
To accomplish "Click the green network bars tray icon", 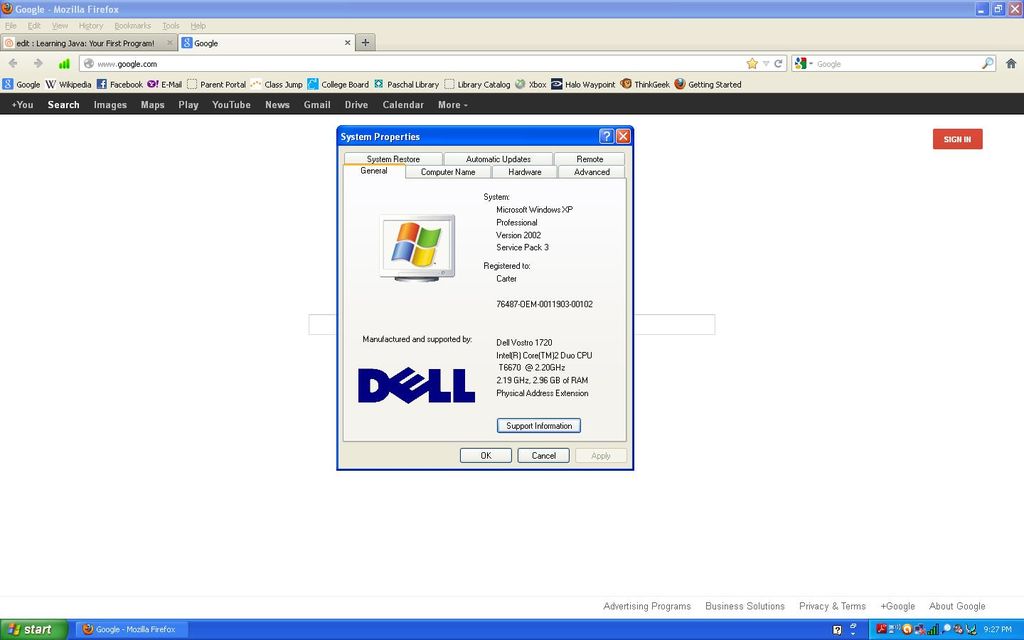I will (x=933, y=630).
